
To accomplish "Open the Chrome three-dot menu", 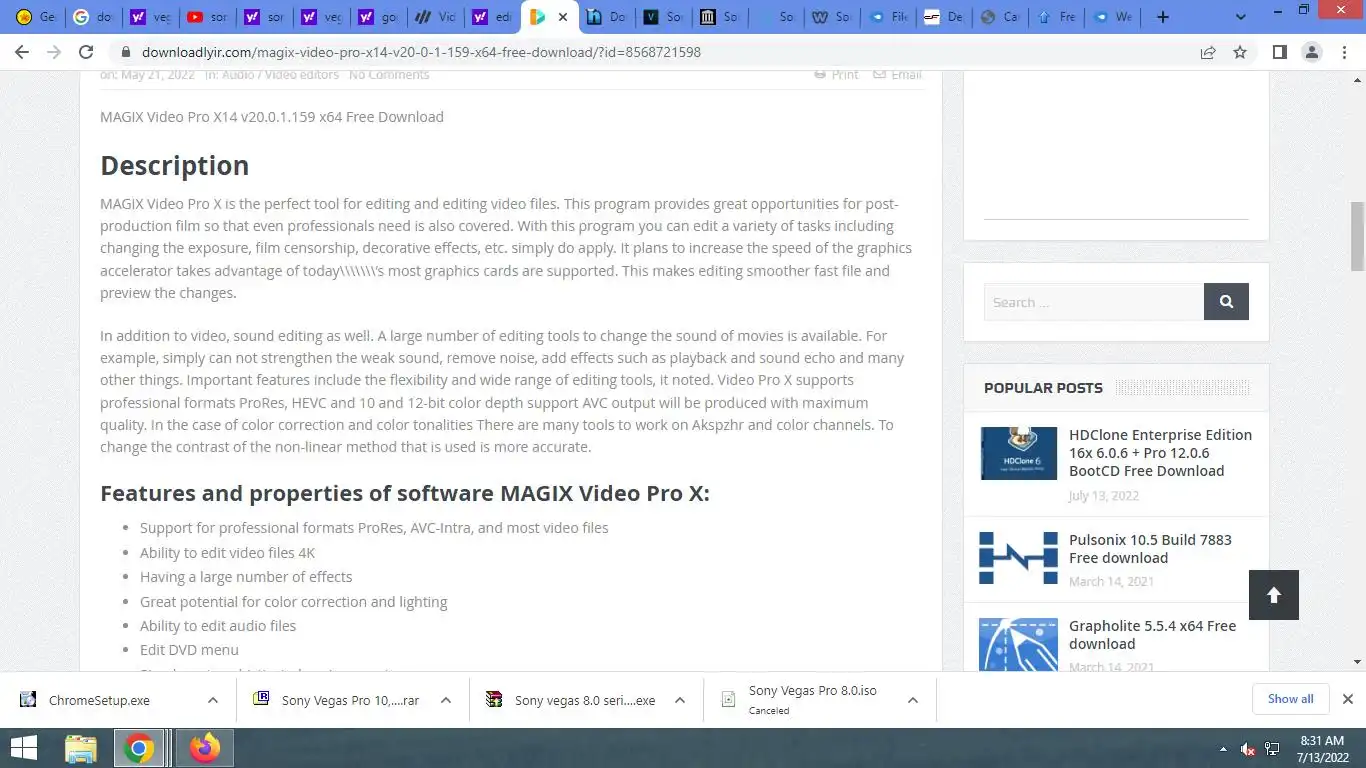I will point(1345,52).
